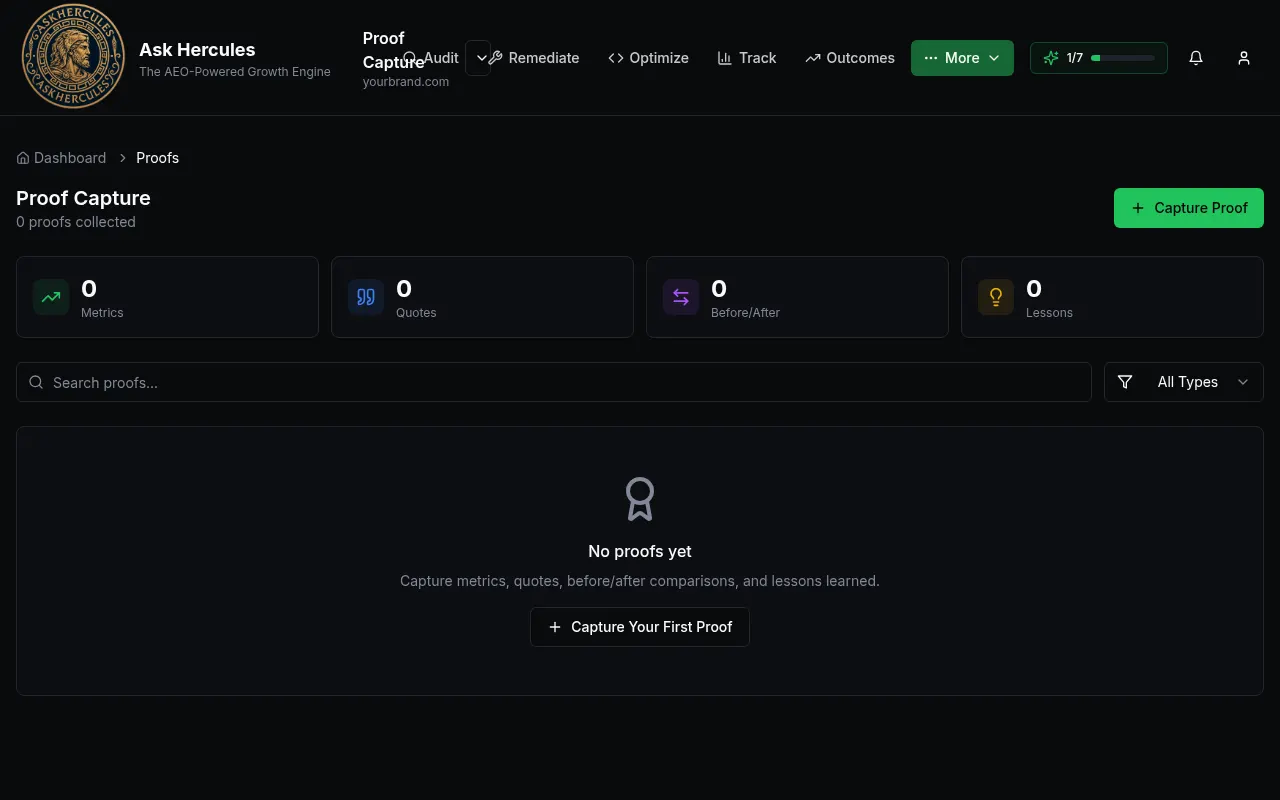Click the yourbrand.com domain text

(x=406, y=82)
